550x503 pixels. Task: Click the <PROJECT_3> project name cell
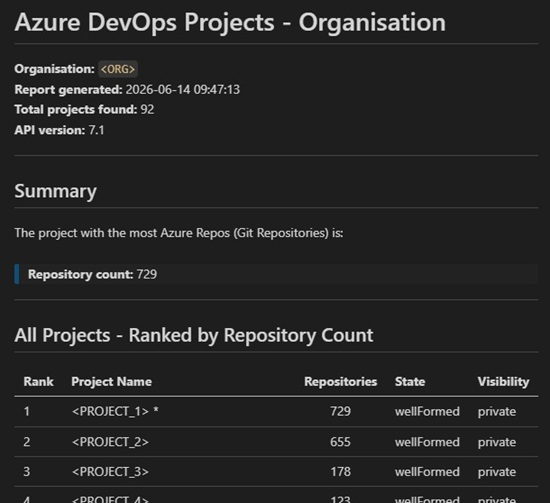pos(110,472)
